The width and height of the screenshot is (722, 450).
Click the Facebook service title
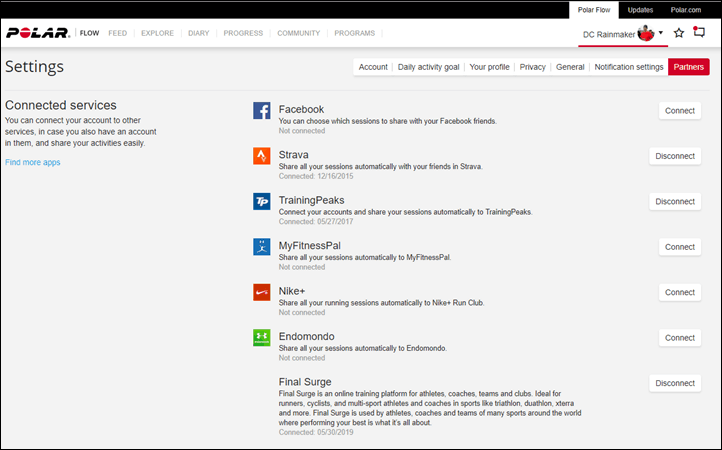click(x=301, y=110)
